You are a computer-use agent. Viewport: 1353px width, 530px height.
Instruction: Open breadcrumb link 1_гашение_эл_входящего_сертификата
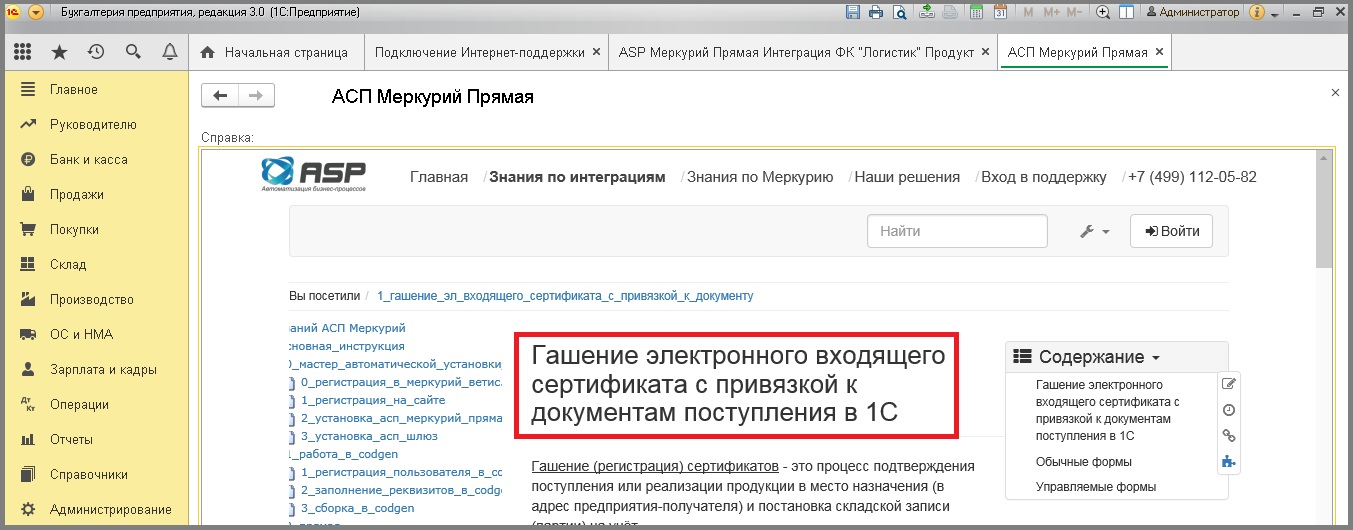point(565,296)
